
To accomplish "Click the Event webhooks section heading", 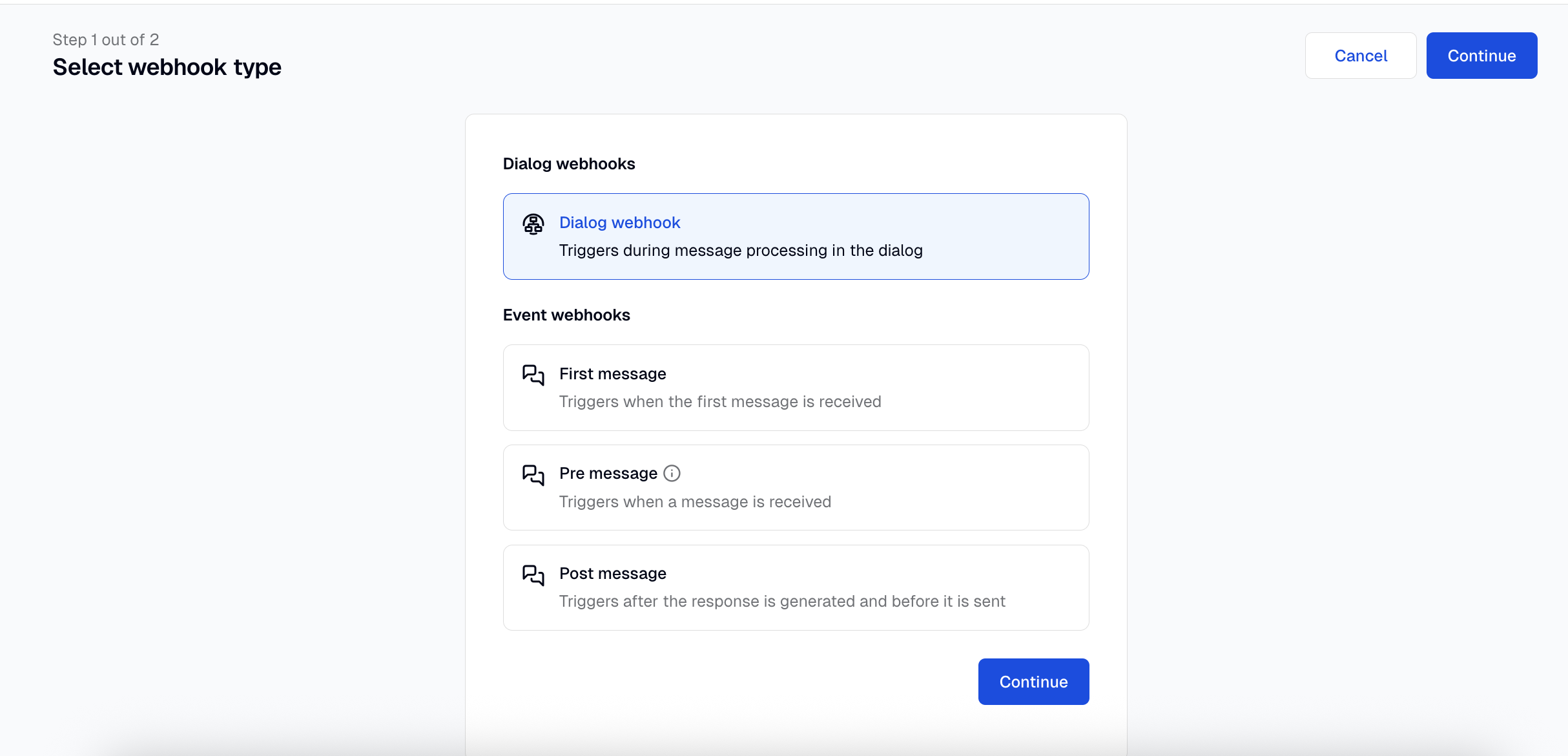I will pos(566,315).
